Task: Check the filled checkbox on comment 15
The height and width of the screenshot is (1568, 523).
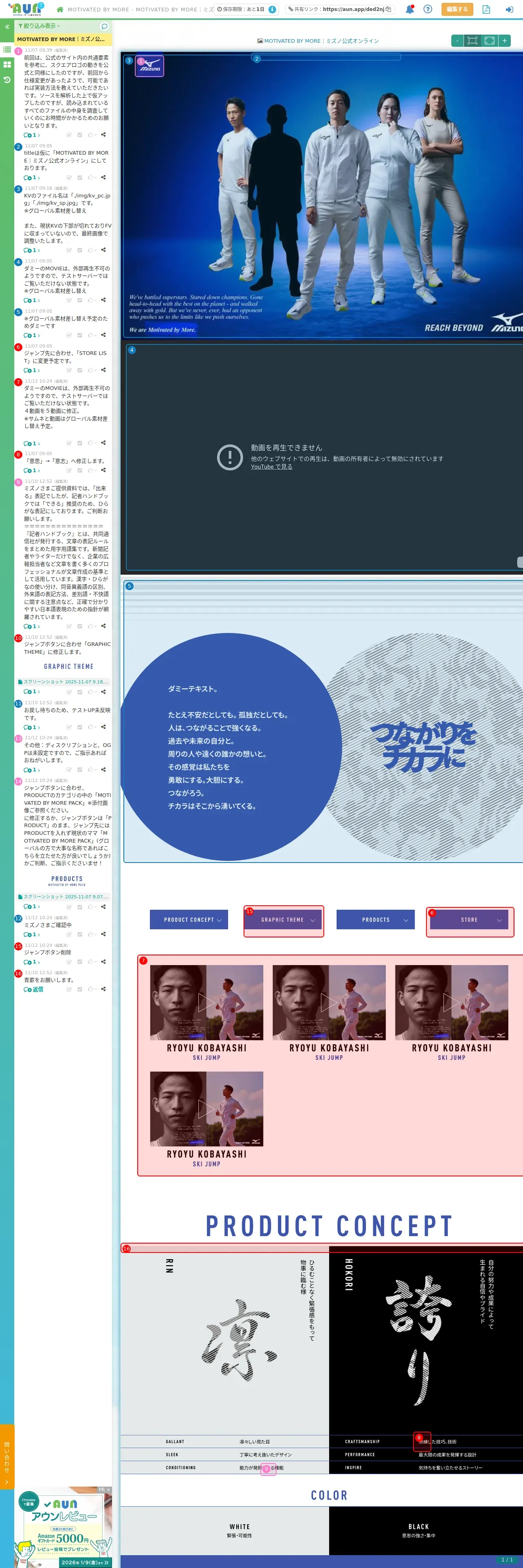Action: point(80,962)
